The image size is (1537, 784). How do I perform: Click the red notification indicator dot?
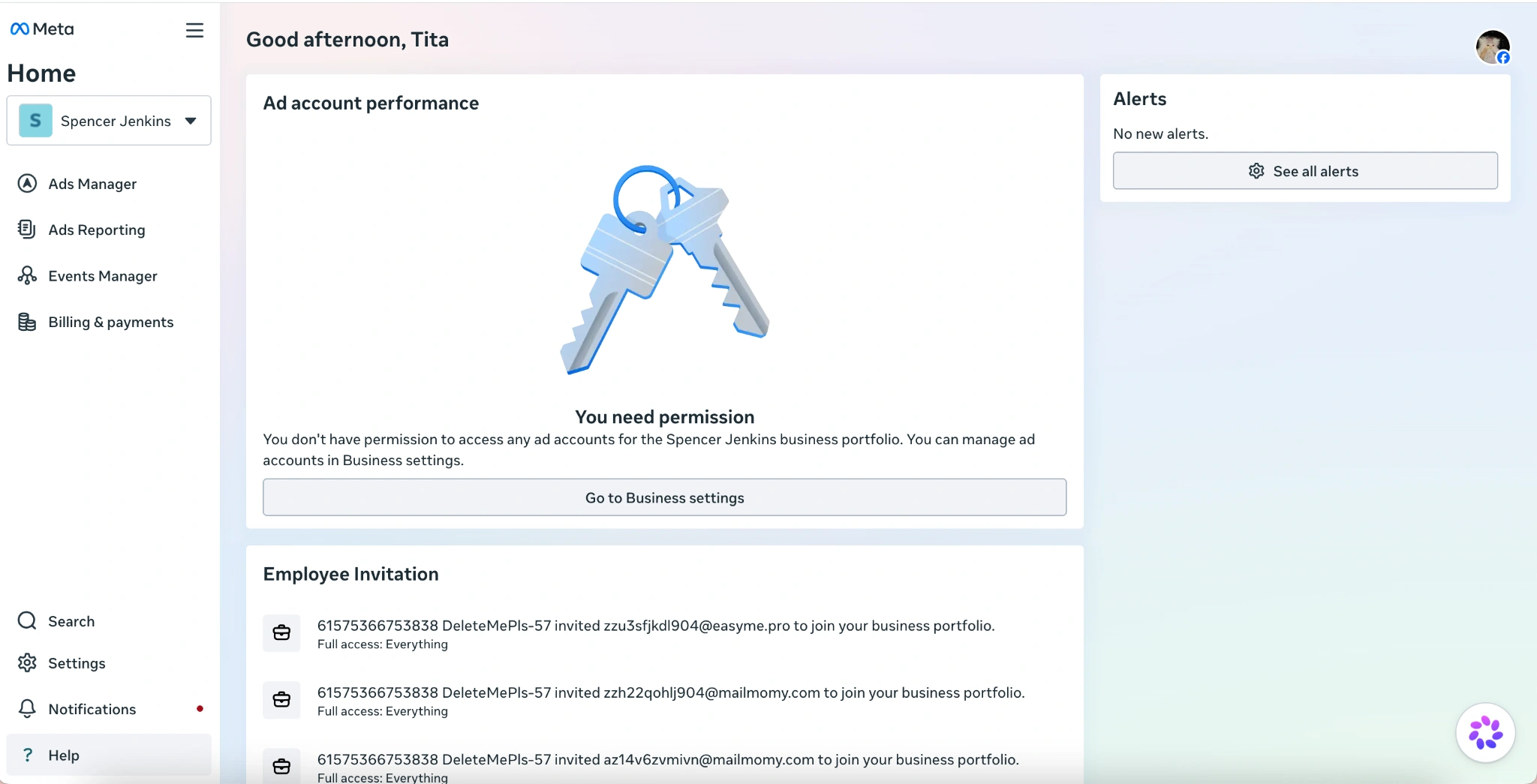[x=200, y=709]
